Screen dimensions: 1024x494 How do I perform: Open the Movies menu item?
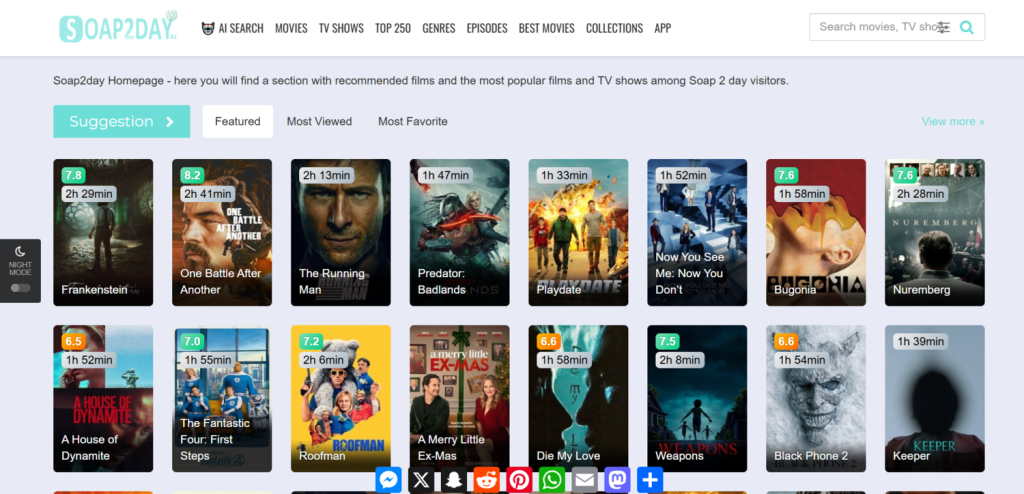click(291, 28)
